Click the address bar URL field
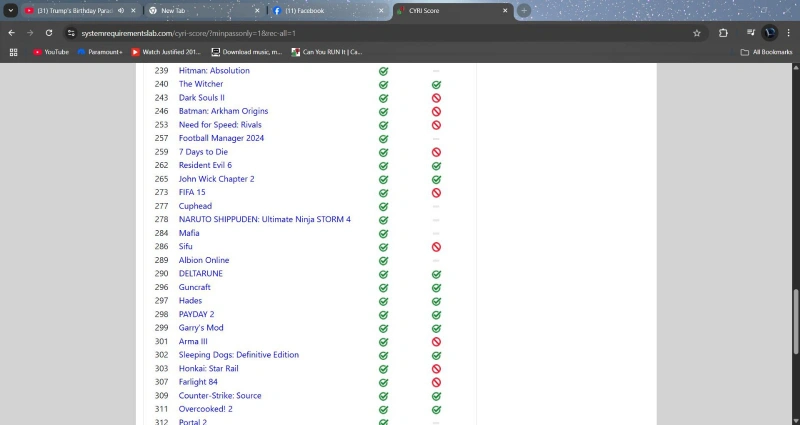 click(x=385, y=33)
